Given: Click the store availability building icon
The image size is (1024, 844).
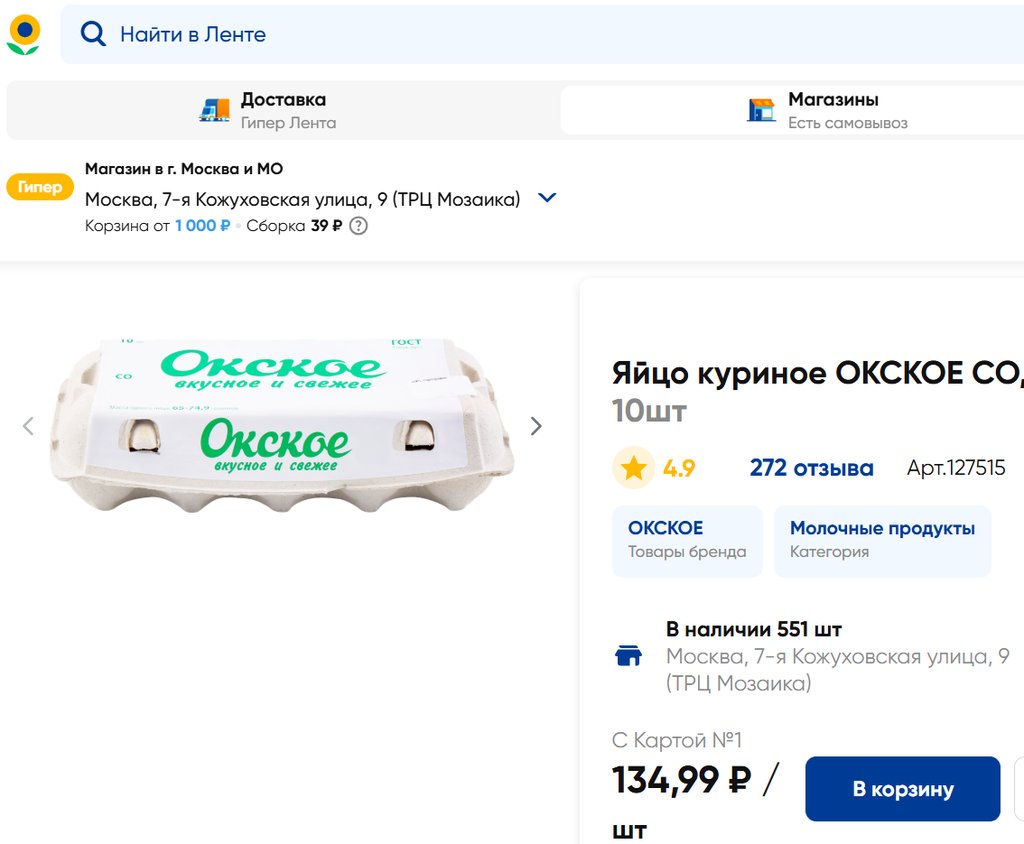Looking at the screenshot, I should (x=628, y=657).
